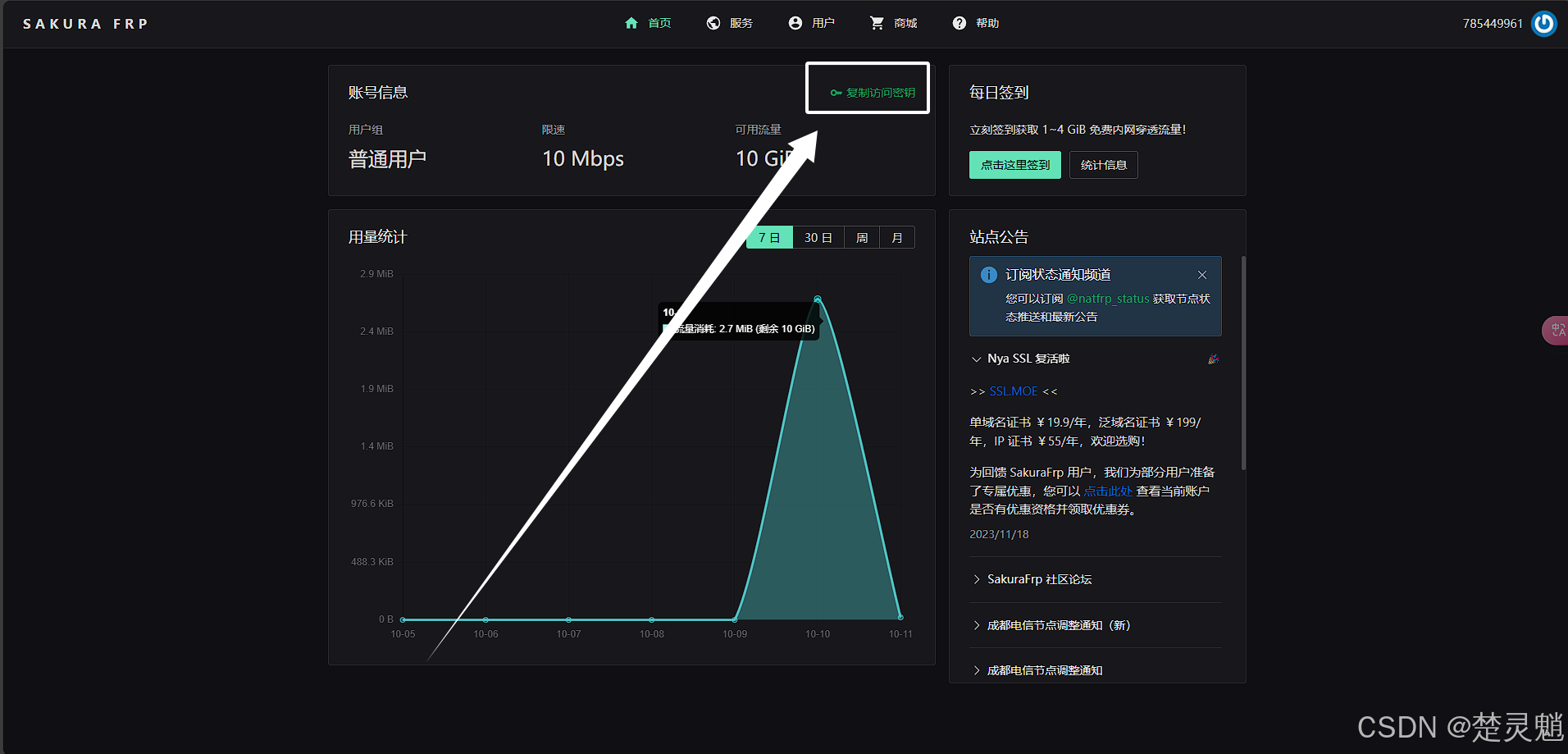Expand the 成都电信节点调整通知（新） announcement
Viewport: 1568px width, 754px height.
click(1096, 625)
